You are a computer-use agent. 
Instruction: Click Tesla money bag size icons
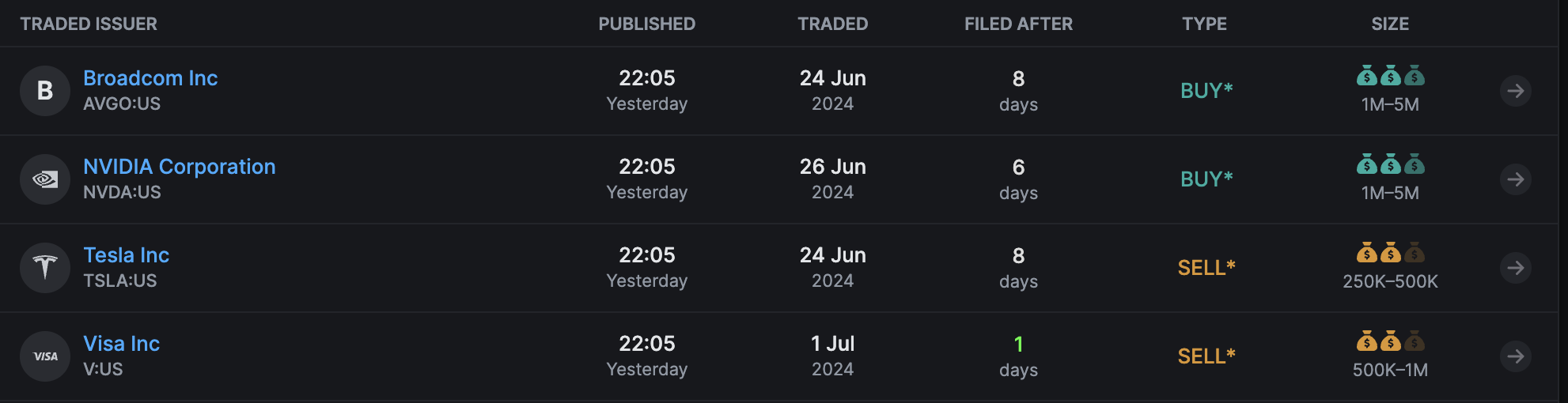(x=1390, y=254)
